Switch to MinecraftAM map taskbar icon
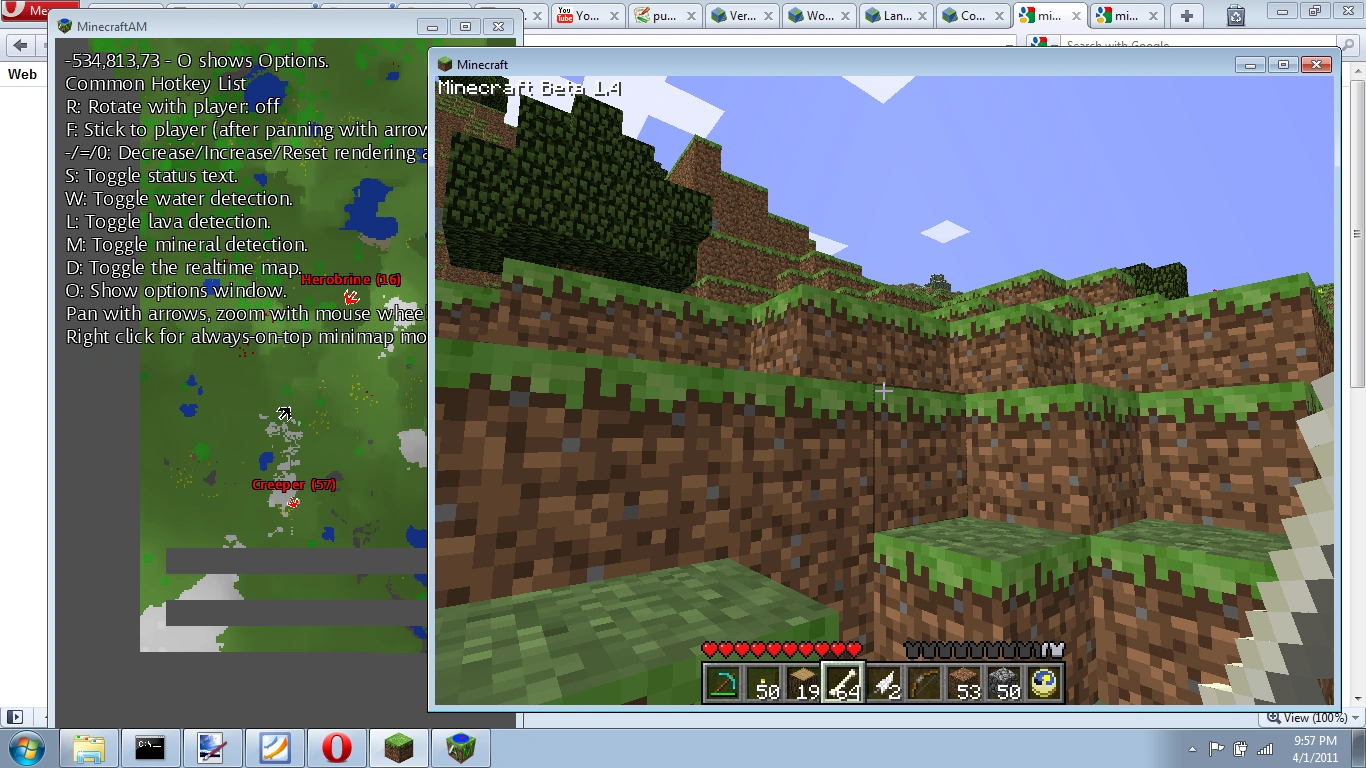This screenshot has width=1366, height=768. 461,748
